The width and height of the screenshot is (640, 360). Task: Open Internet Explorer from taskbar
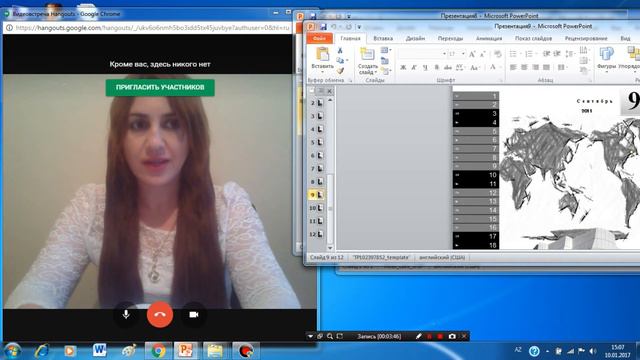point(41,351)
